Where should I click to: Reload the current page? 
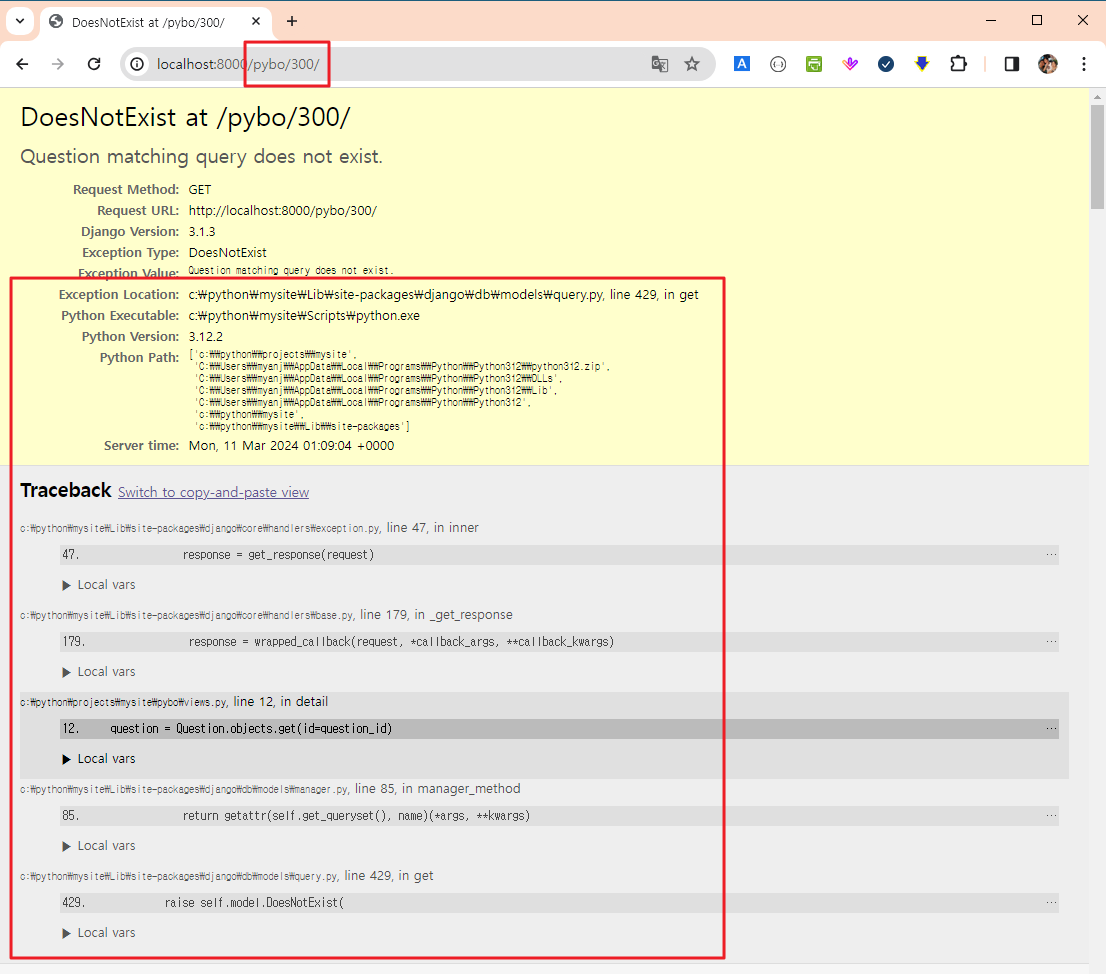click(94, 64)
